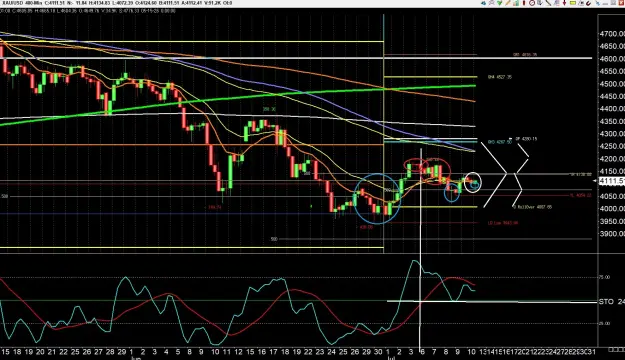Click the blue pin toolbar icon

[598, 3]
